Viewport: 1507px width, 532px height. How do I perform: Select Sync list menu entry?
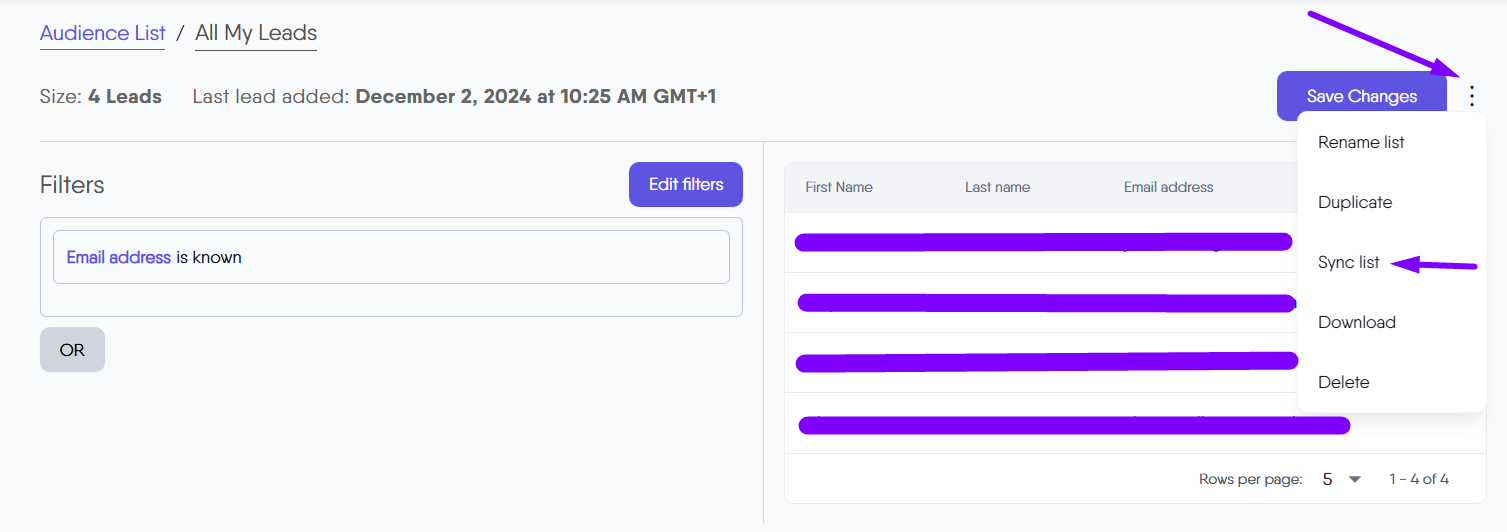(1348, 262)
